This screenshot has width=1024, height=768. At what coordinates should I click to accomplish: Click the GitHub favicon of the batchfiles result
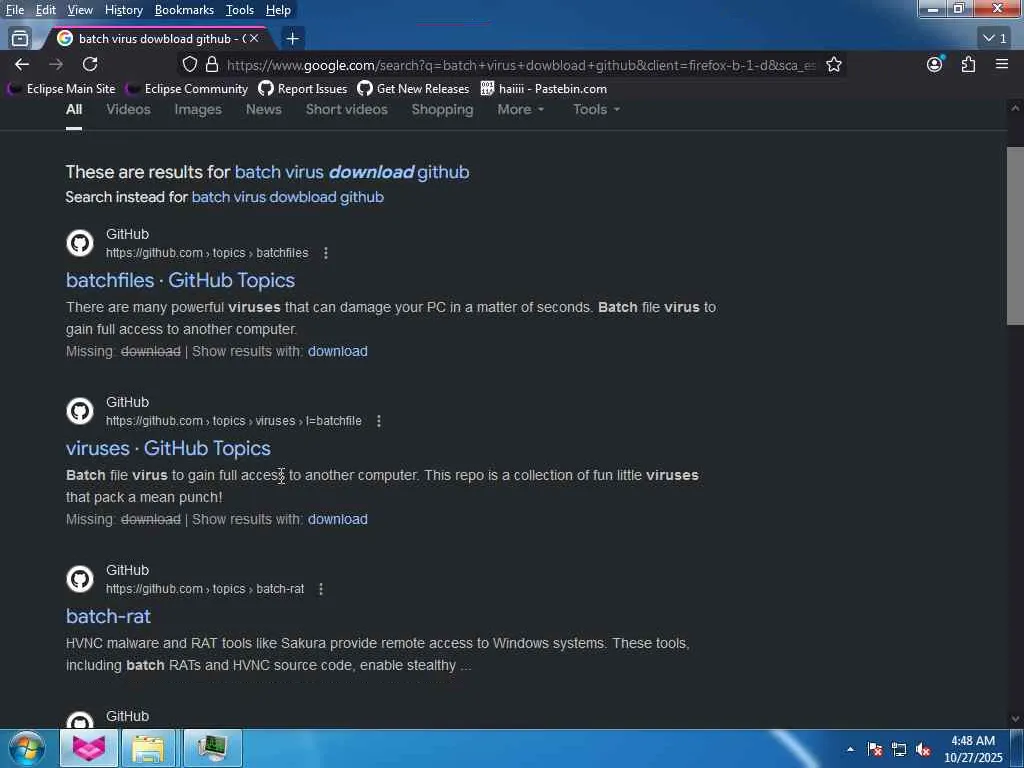pyautogui.click(x=80, y=243)
